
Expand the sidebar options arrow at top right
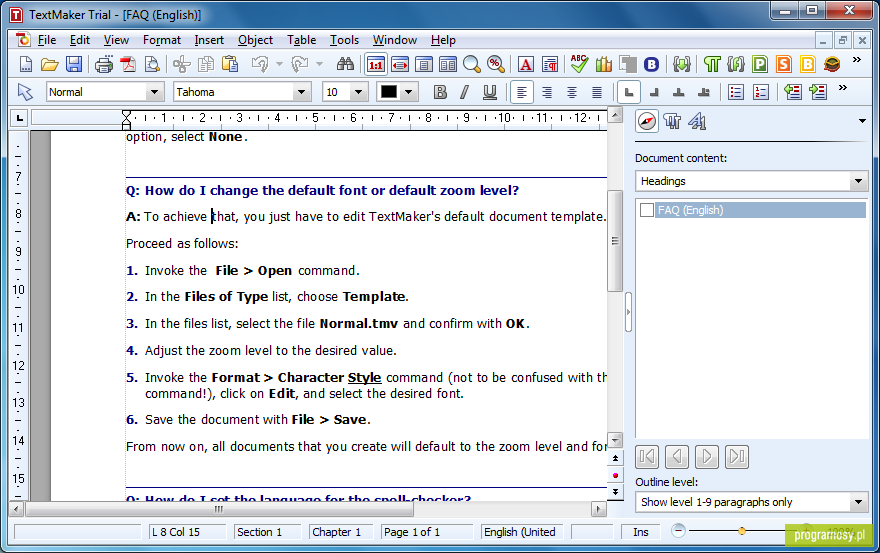pos(862,121)
